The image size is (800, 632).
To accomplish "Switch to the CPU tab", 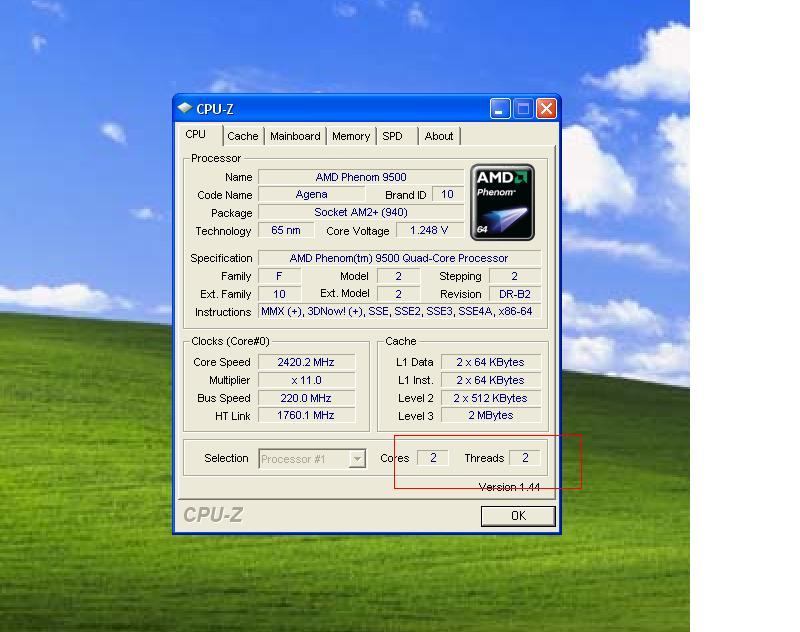I will tap(196, 134).
